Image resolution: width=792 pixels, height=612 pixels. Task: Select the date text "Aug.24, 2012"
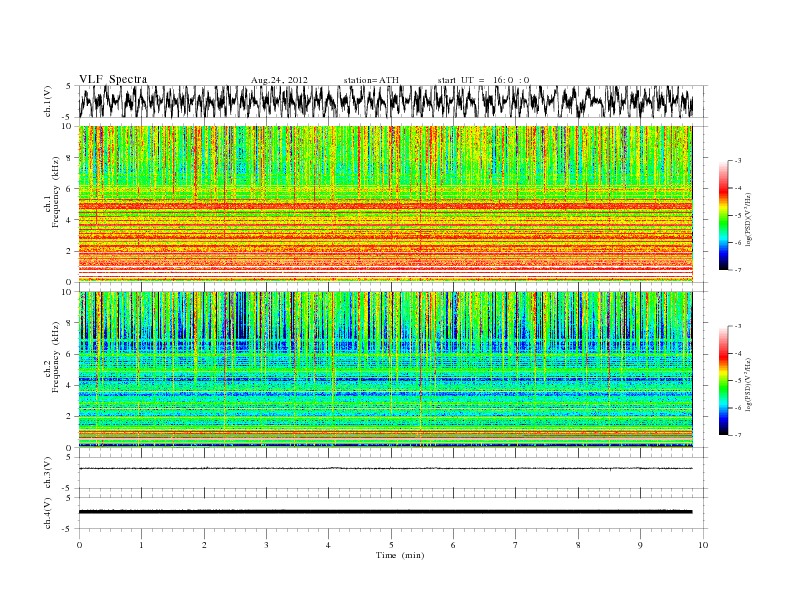click(279, 80)
